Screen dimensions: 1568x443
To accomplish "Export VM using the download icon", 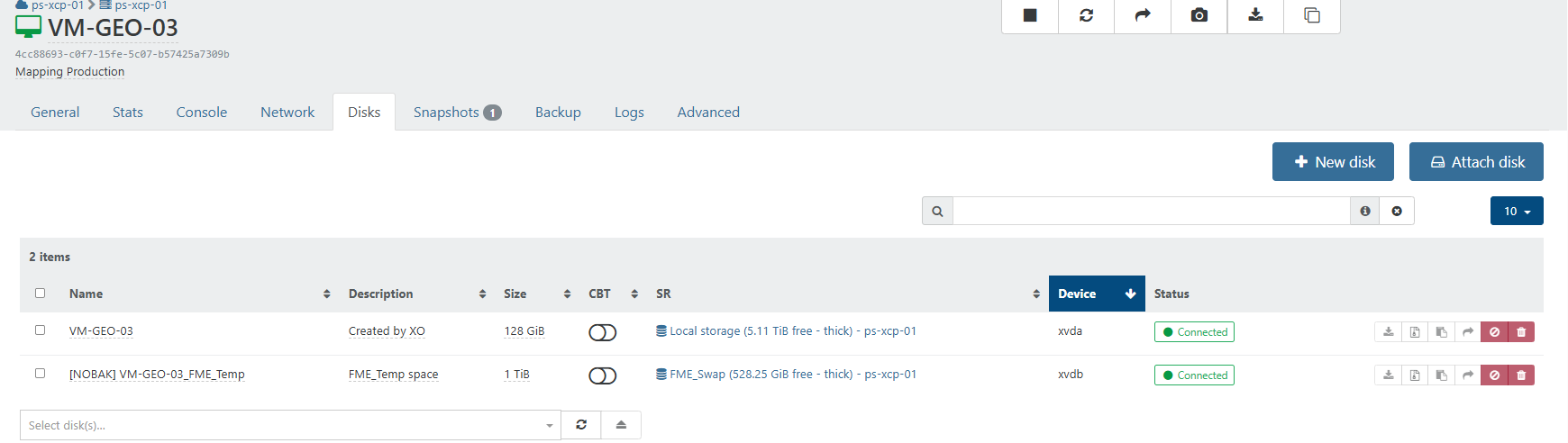I will (x=1255, y=15).
